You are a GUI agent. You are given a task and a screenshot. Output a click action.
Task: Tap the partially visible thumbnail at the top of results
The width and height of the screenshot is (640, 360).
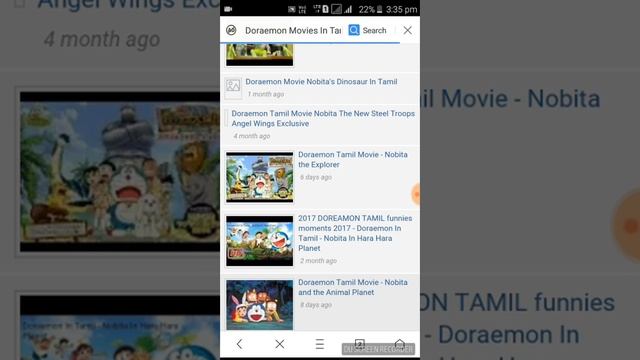(260, 56)
